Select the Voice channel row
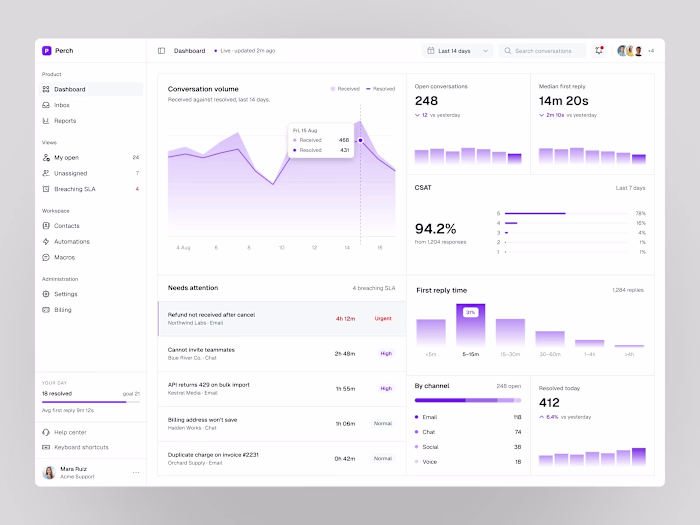 coord(468,462)
